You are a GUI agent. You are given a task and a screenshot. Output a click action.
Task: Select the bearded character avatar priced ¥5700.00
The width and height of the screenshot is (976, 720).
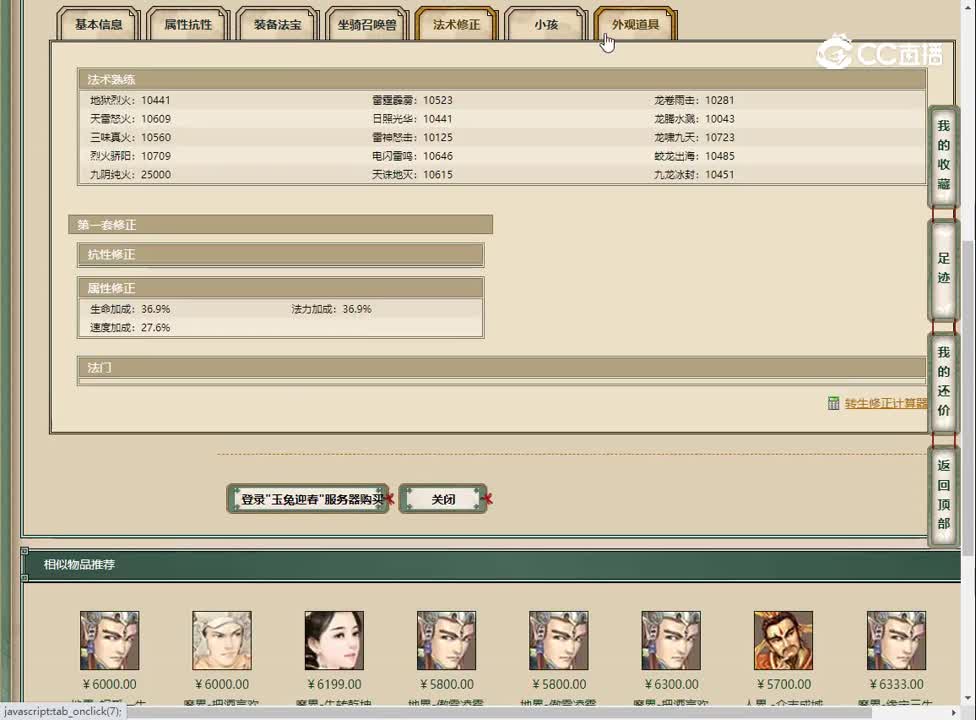783,641
